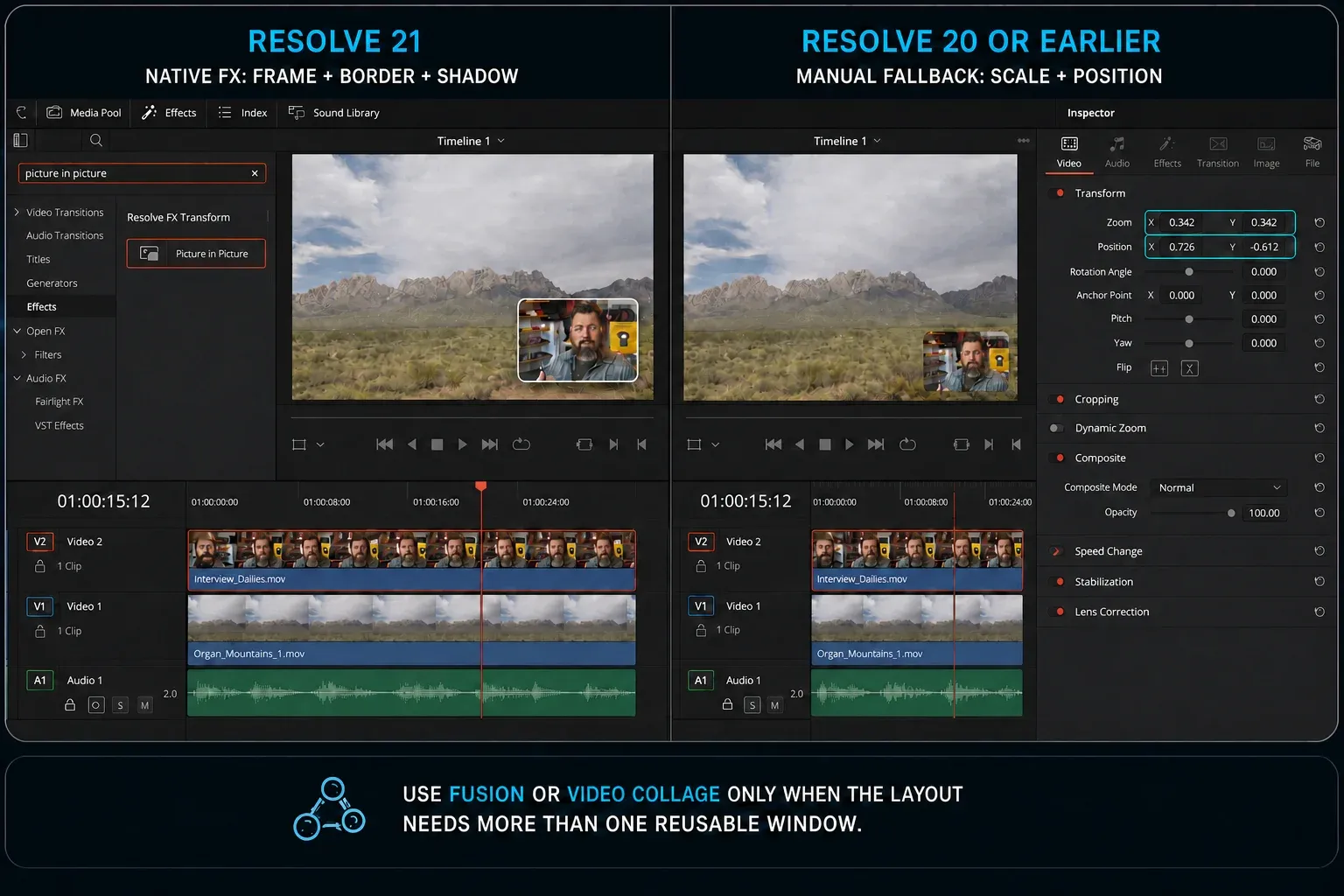
Task: Open the Composite Mode dropdown
Action: (x=1220, y=487)
